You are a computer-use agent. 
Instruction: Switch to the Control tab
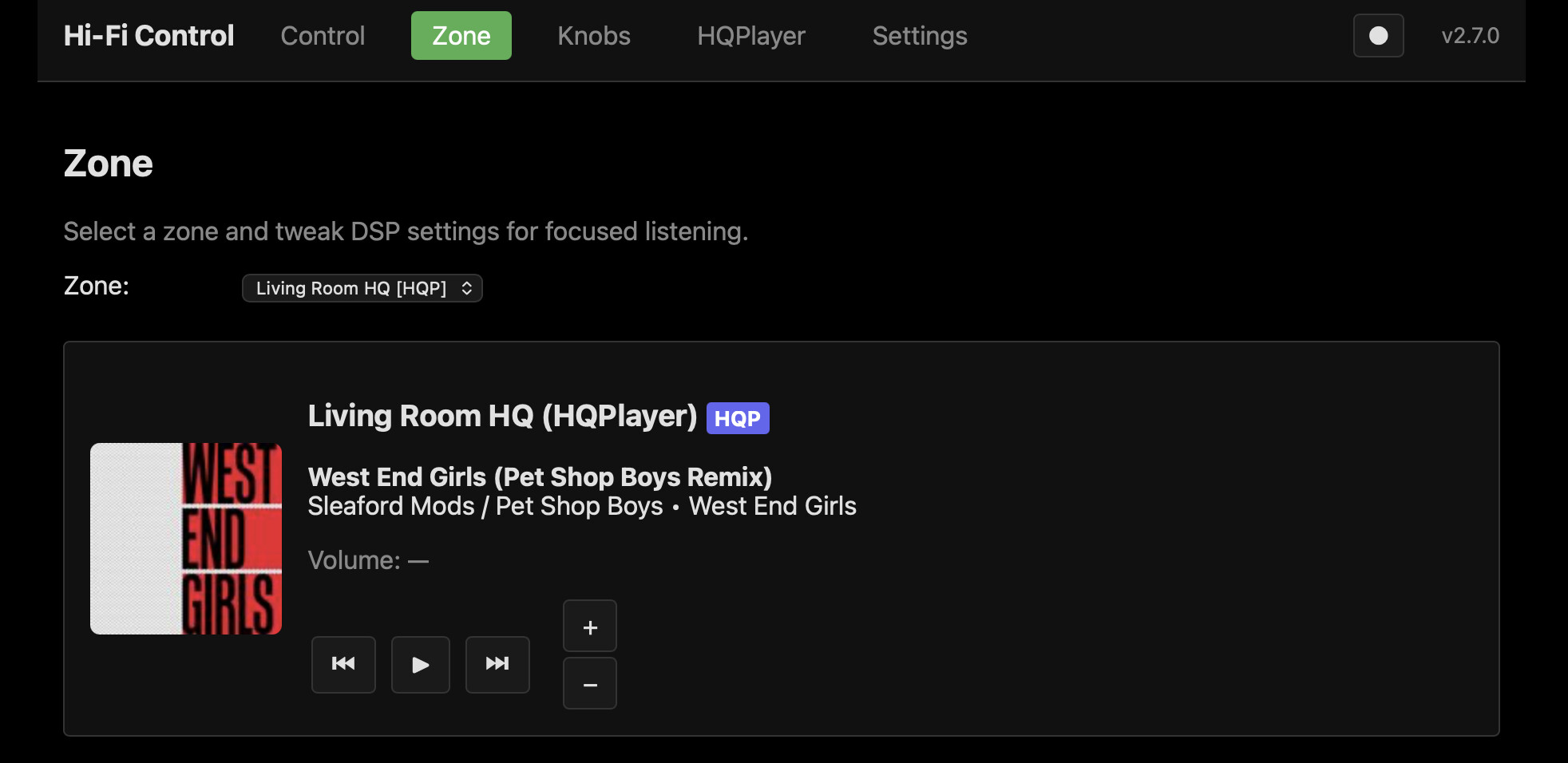tap(323, 36)
